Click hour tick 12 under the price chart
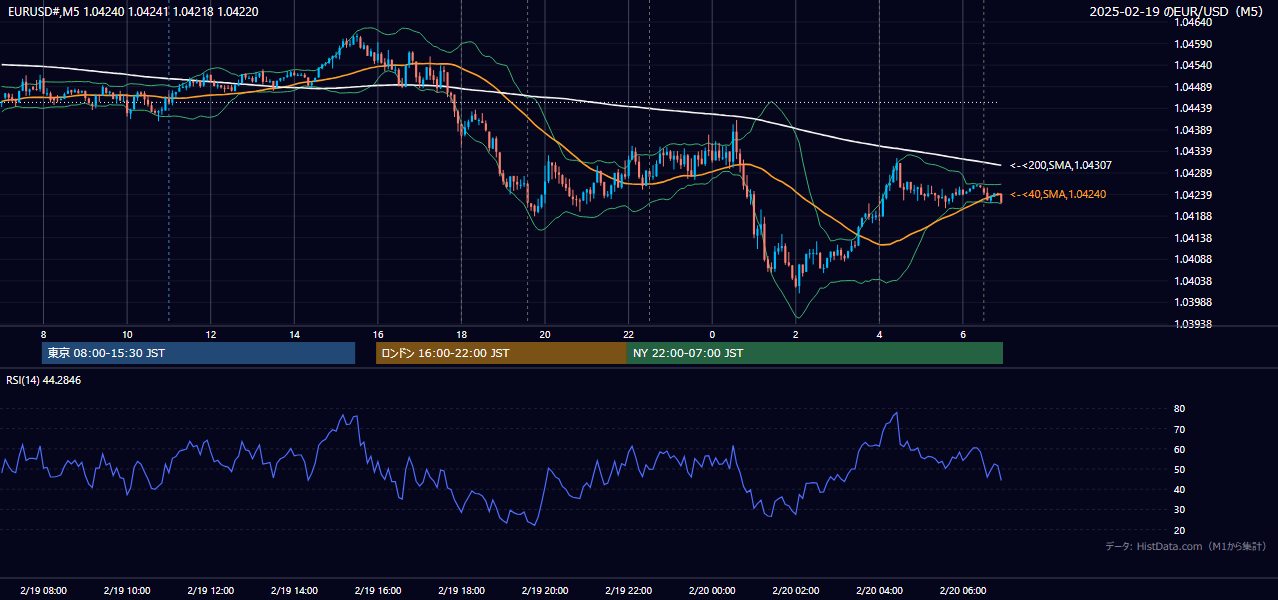1278x600 pixels. (x=210, y=334)
